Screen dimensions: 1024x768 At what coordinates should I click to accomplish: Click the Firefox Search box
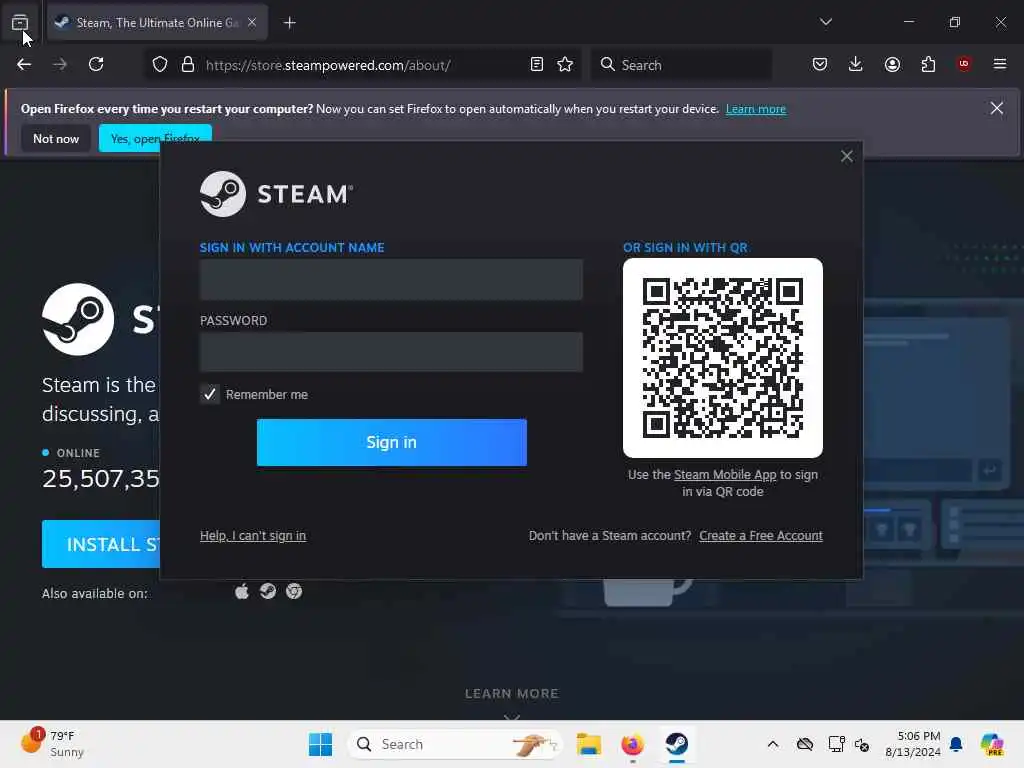coord(682,65)
